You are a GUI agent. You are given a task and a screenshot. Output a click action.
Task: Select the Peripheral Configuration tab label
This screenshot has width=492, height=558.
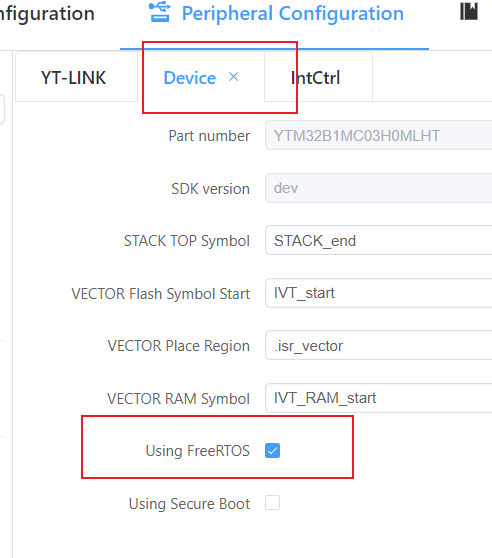[x=293, y=14]
